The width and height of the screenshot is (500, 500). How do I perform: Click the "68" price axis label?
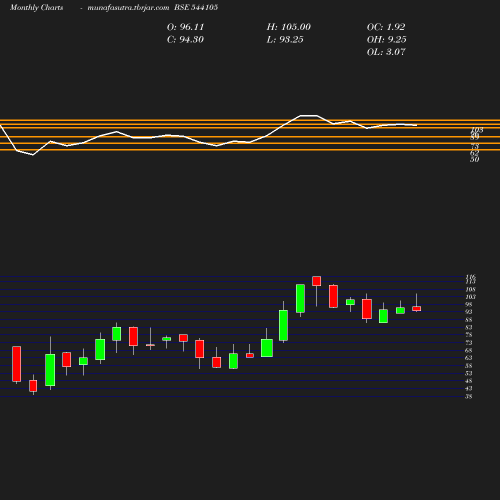pyautogui.click(x=469, y=350)
